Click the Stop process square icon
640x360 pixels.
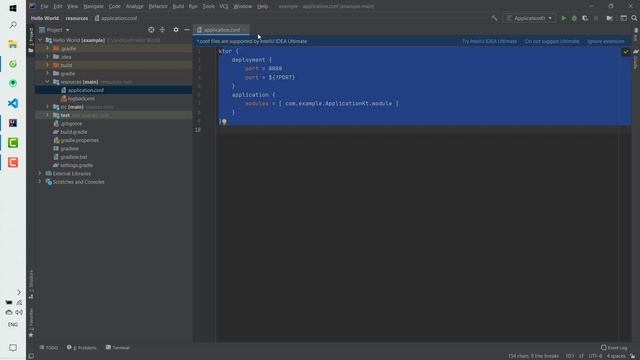(x=596, y=18)
